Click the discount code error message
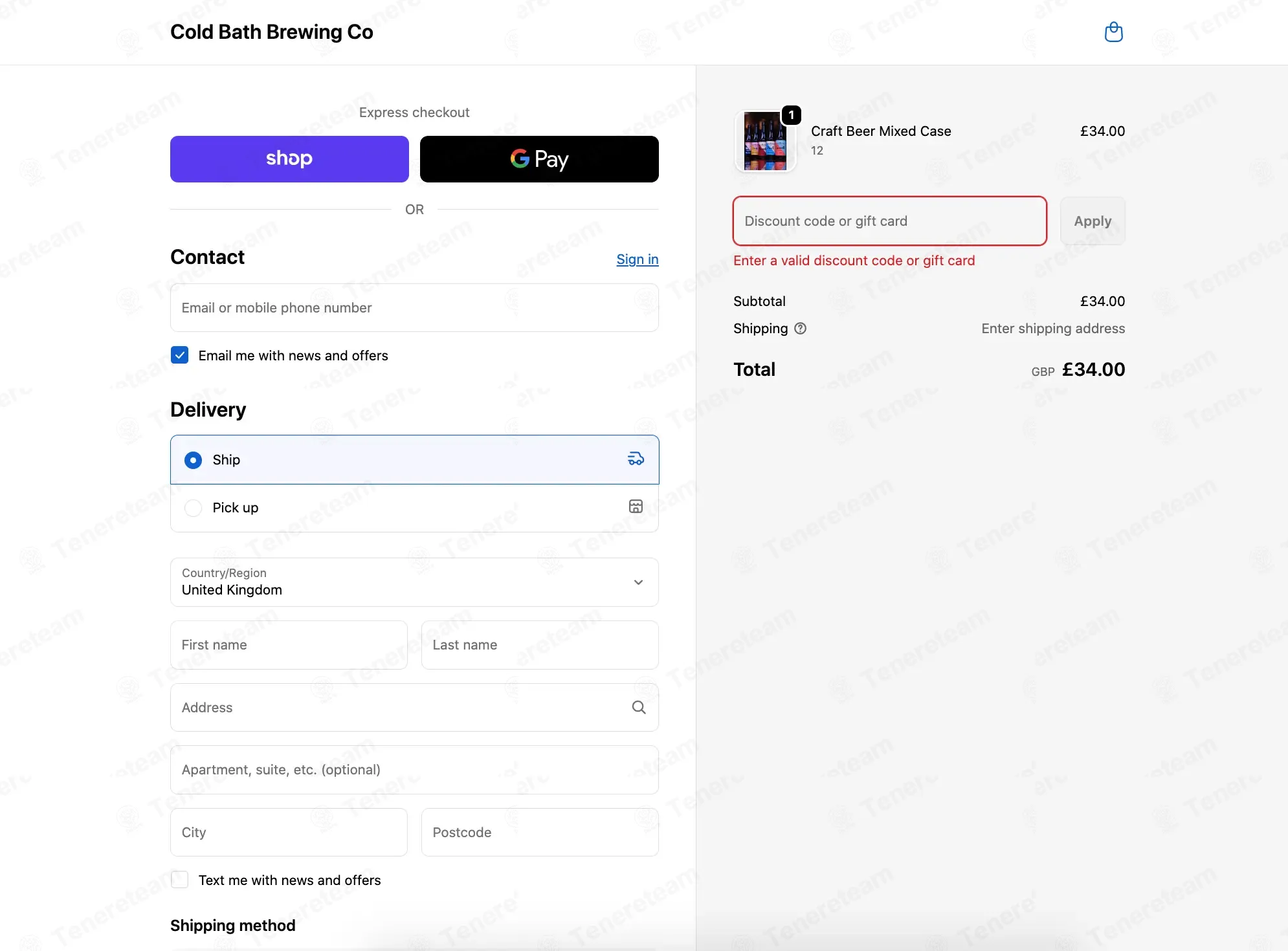This screenshot has height=951, width=1288. [x=854, y=261]
